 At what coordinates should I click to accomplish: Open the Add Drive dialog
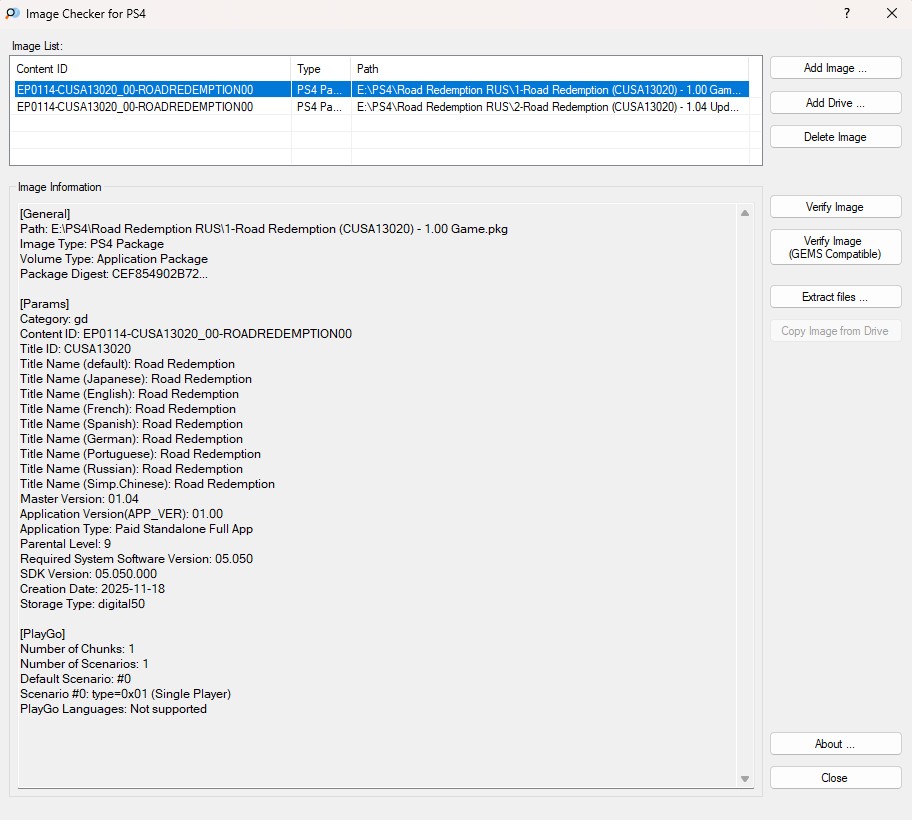pos(835,102)
